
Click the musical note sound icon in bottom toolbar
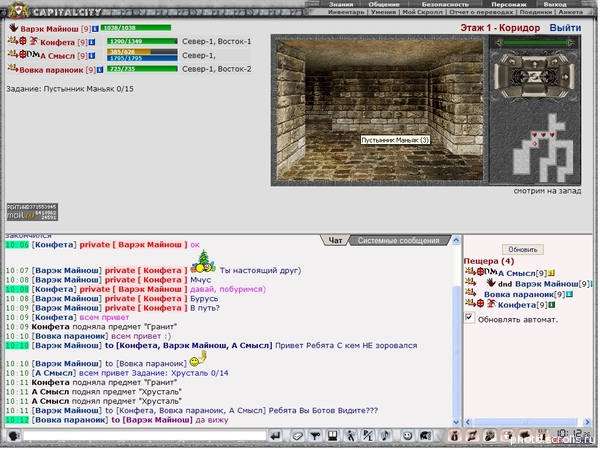pyautogui.click(x=385, y=436)
